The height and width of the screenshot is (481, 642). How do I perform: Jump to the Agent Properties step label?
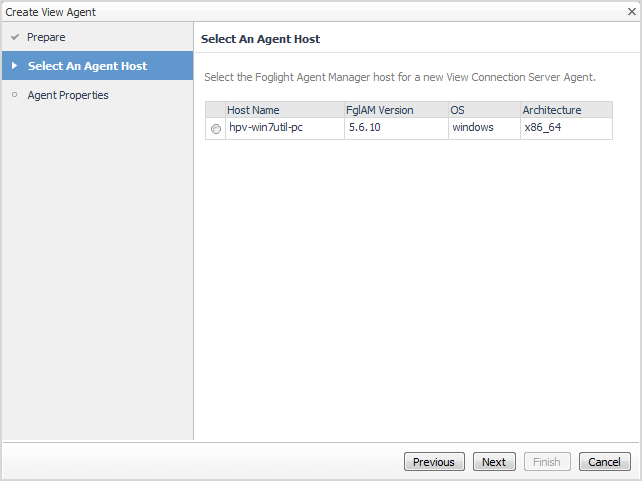pyautogui.click(x=68, y=95)
